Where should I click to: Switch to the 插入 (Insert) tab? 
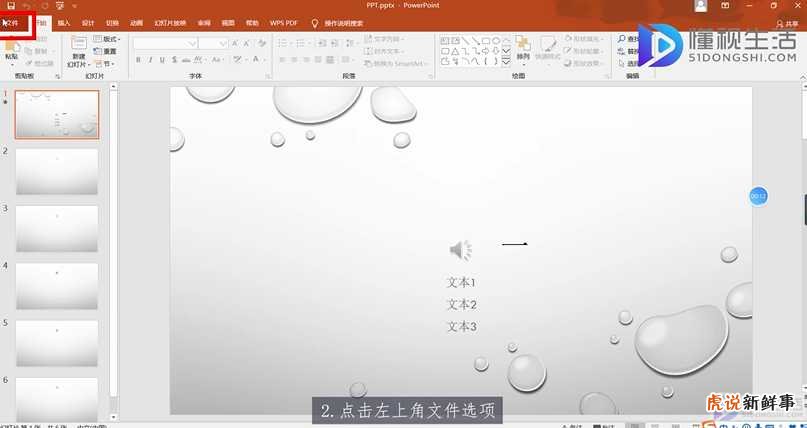point(64,23)
